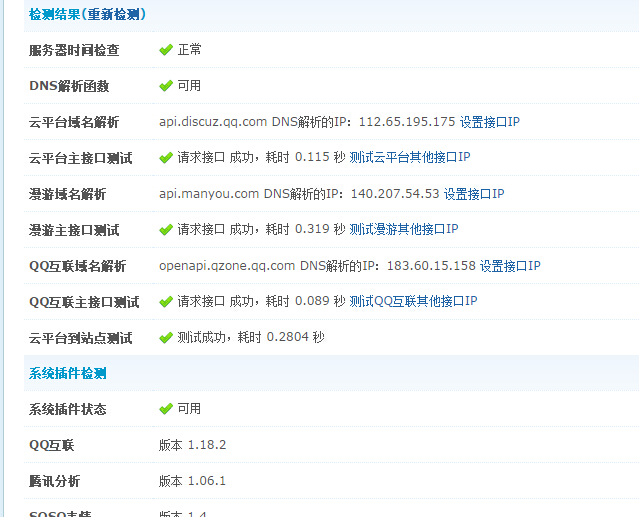Select the 服务器时间检查 label
The image size is (639, 517).
coord(74,51)
